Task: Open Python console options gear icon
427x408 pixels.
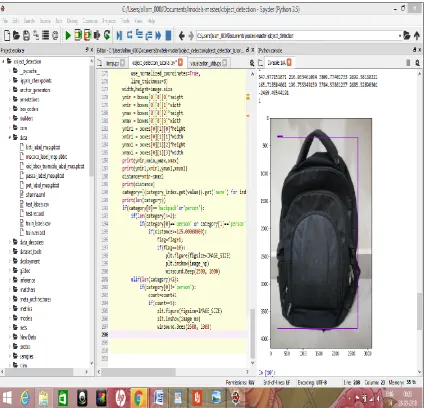Action: (x=417, y=63)
